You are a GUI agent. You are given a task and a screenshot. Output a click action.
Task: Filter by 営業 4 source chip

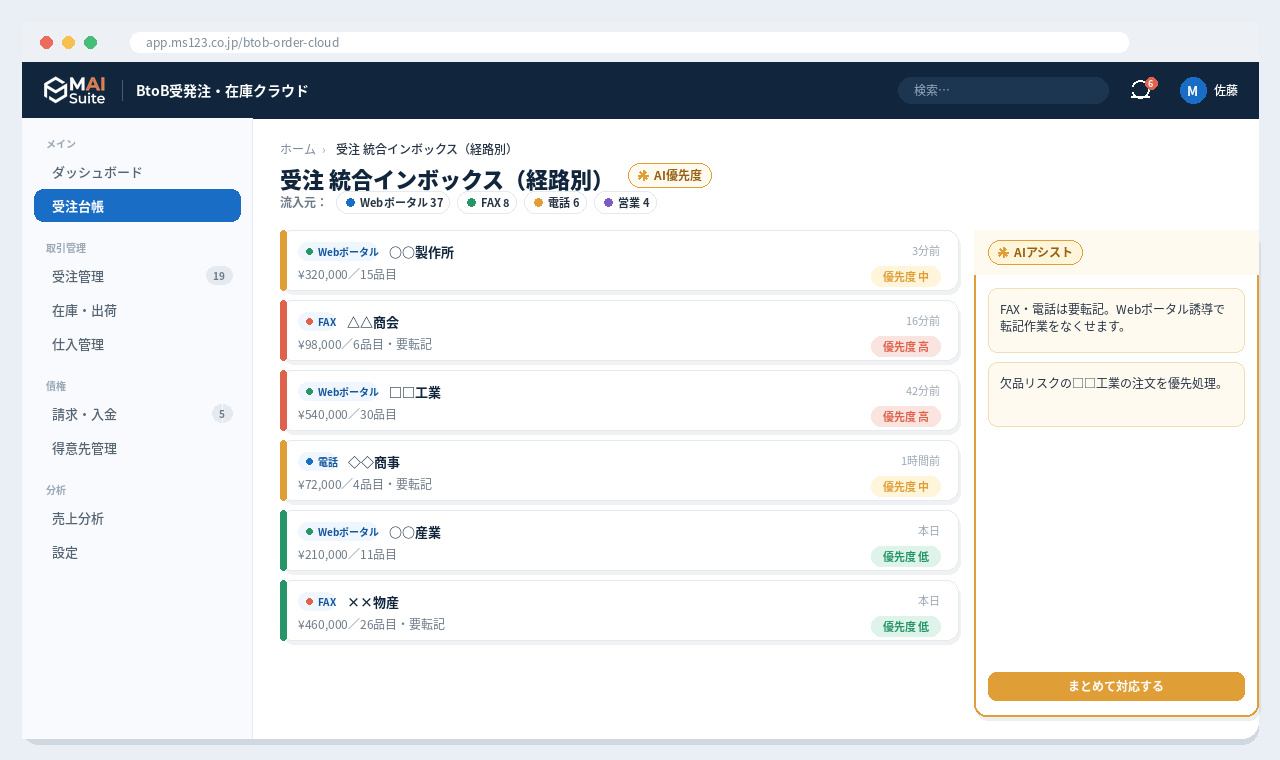point(625,202)
